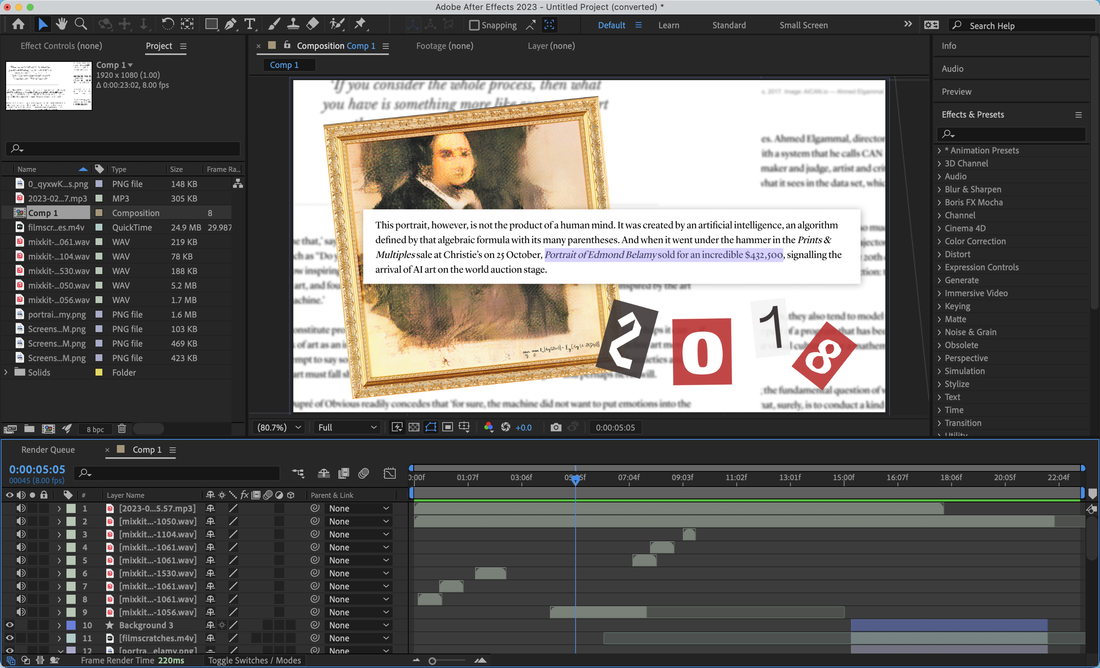Click the project flowchart view icon
Screen dimensions: 1100x668
(238, 183)
